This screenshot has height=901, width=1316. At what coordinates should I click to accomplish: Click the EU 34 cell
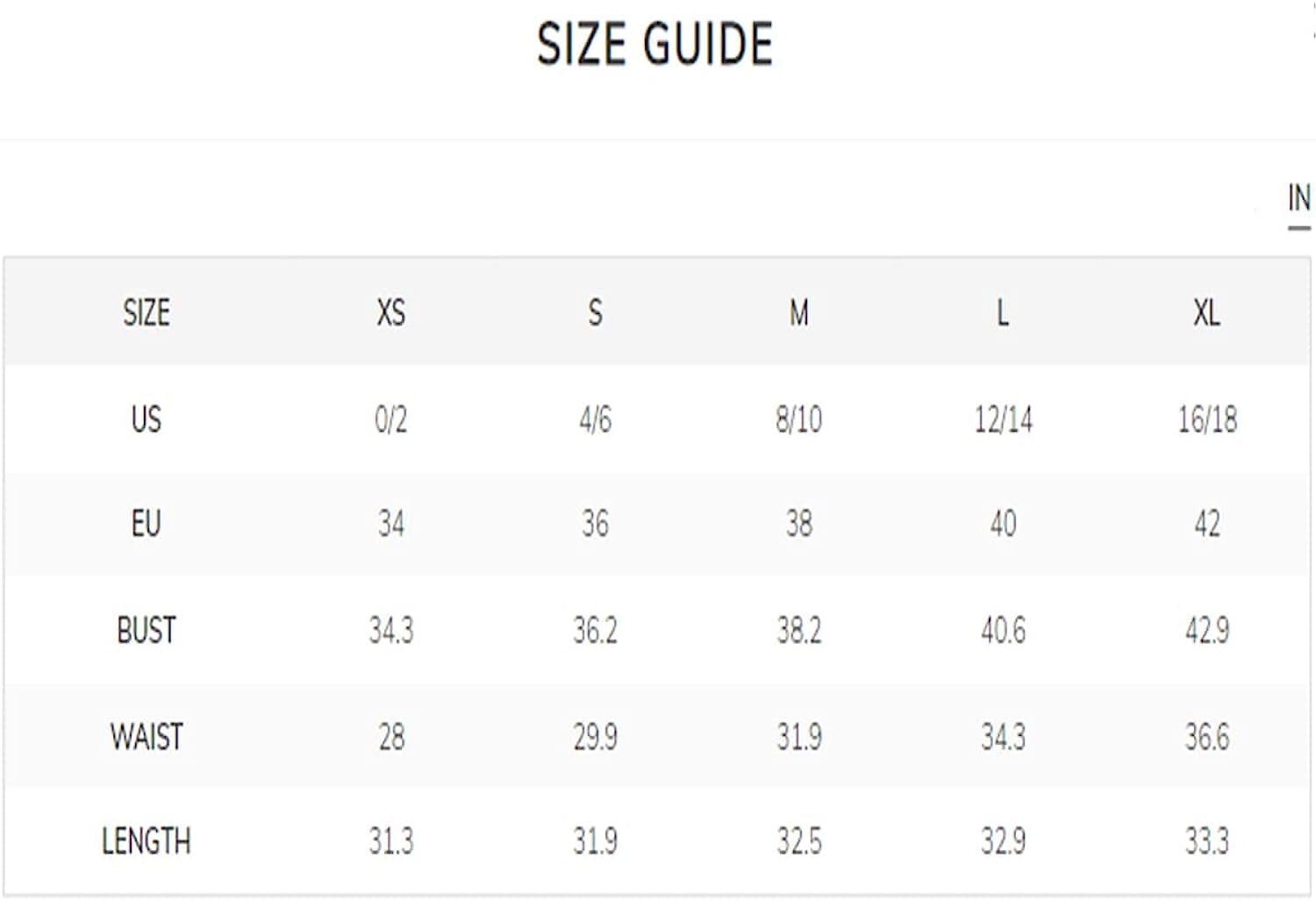391,524
